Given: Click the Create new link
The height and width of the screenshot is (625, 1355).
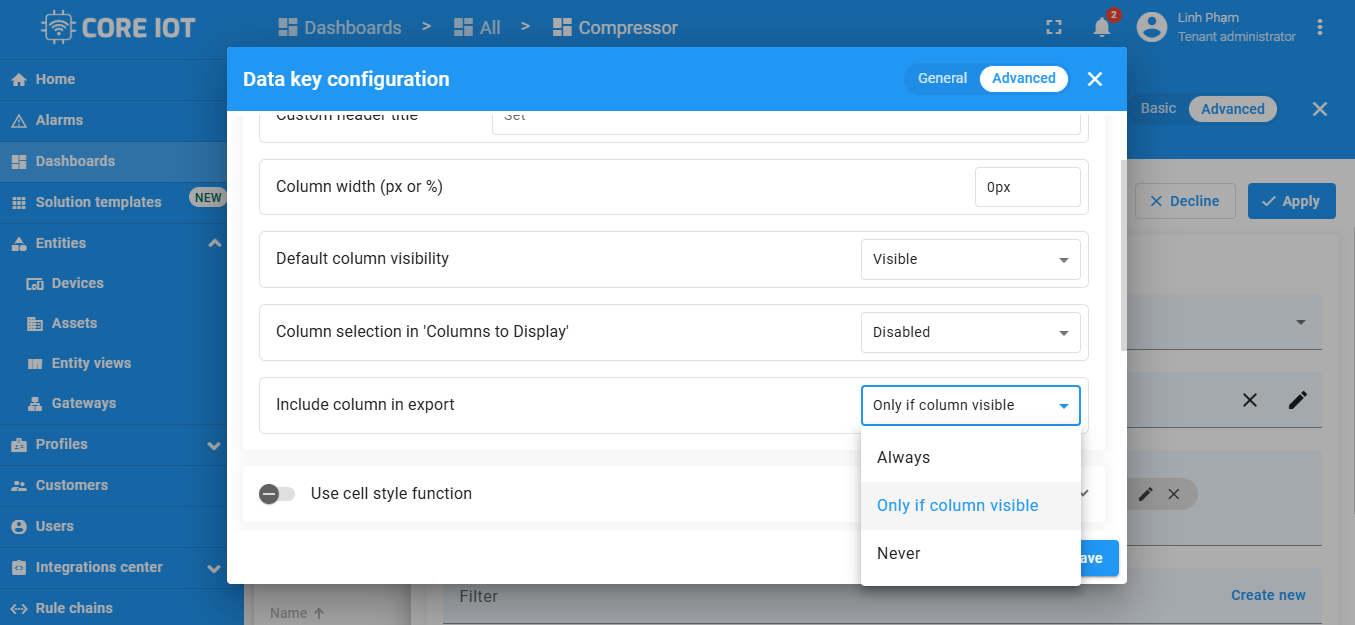Looking at the screenshot, I should tap(1268, 595).
